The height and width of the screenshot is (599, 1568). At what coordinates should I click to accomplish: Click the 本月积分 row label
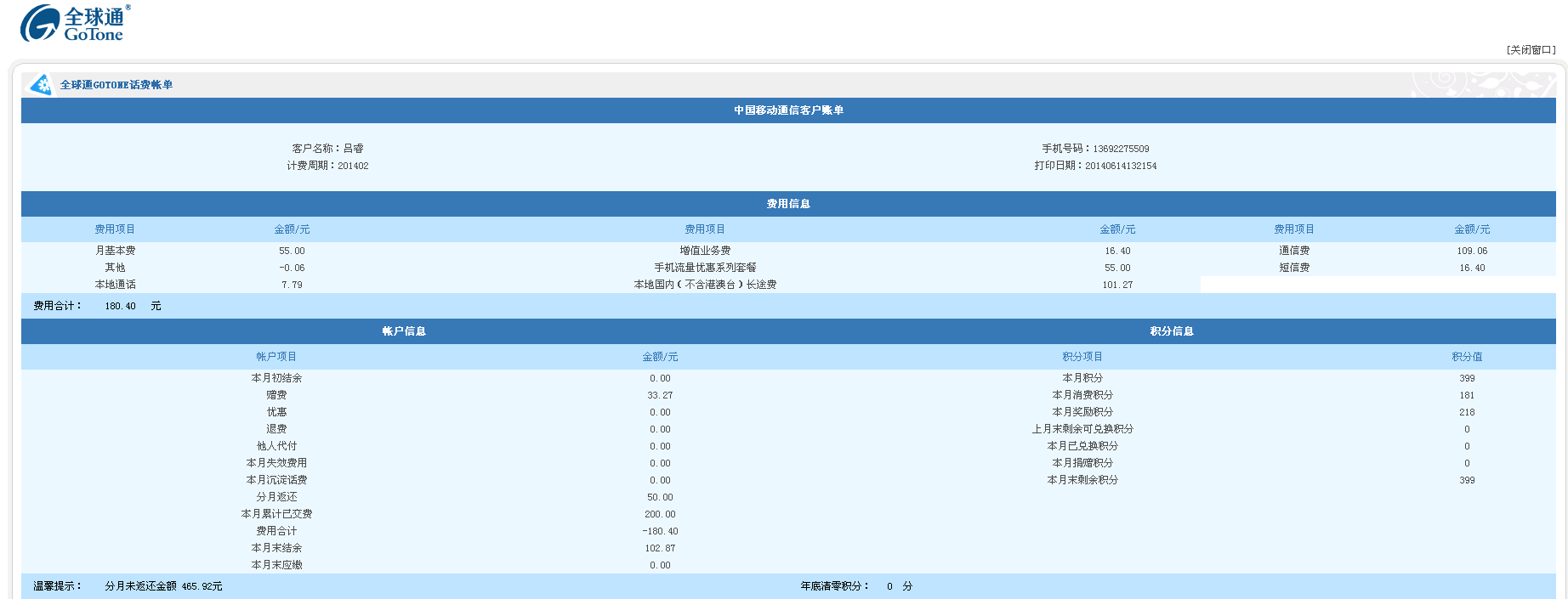point(1082,378)
